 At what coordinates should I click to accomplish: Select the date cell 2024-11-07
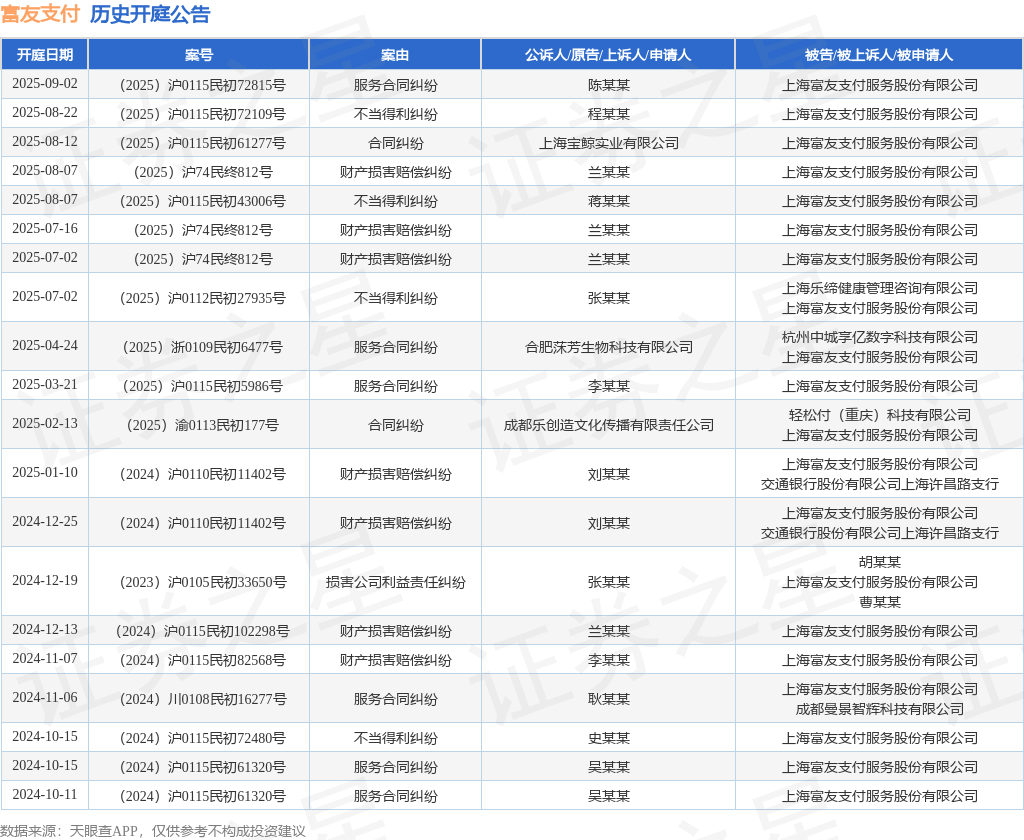click(44, 658)
